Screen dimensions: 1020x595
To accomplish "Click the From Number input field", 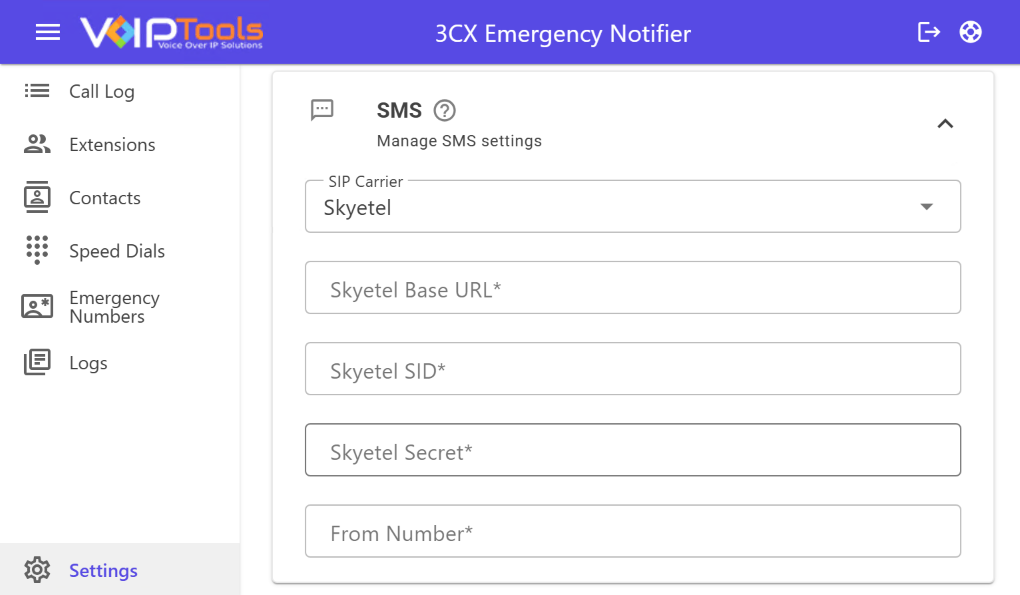I will 632,532.
